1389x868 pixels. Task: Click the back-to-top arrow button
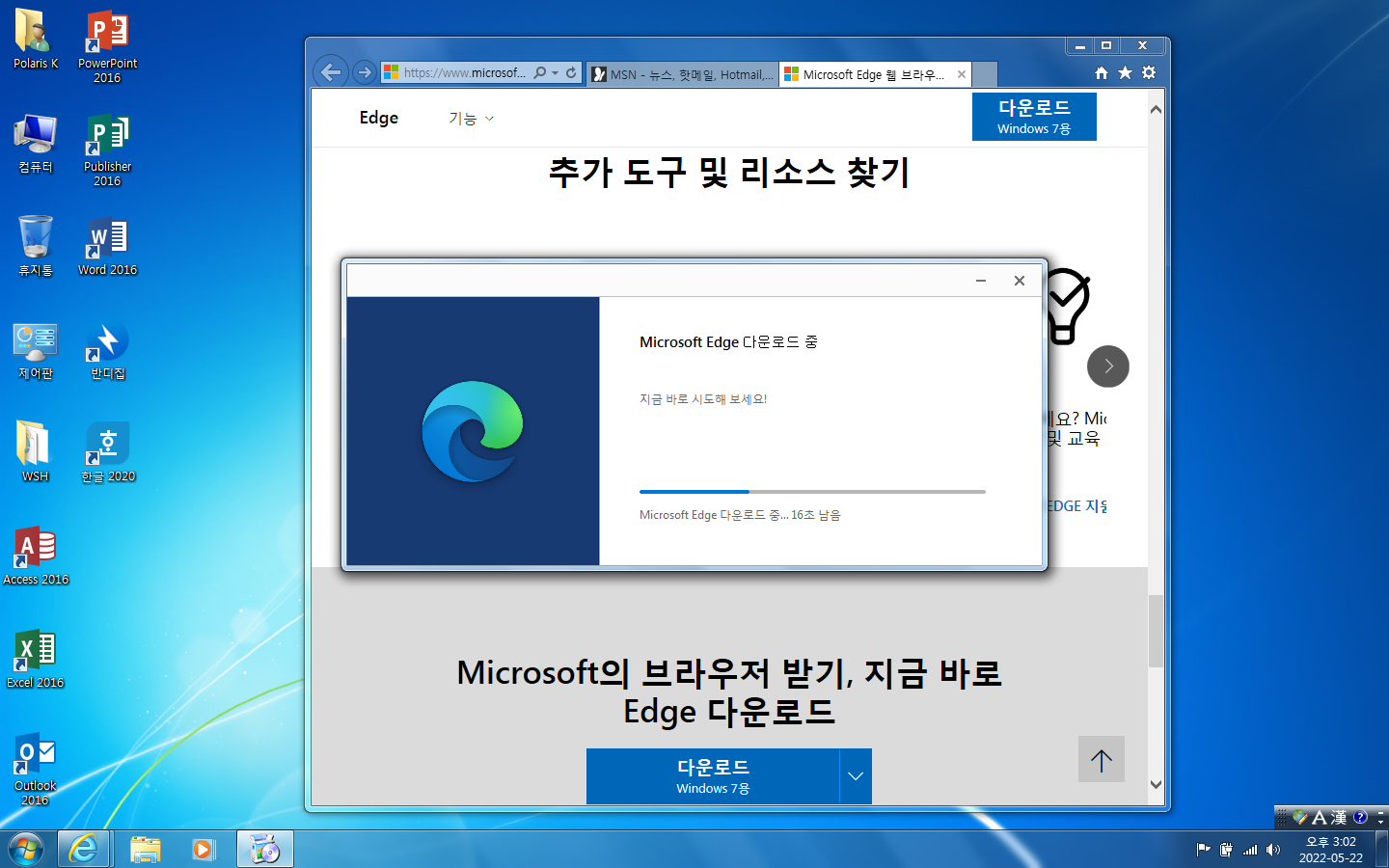tap(1102, 759)
